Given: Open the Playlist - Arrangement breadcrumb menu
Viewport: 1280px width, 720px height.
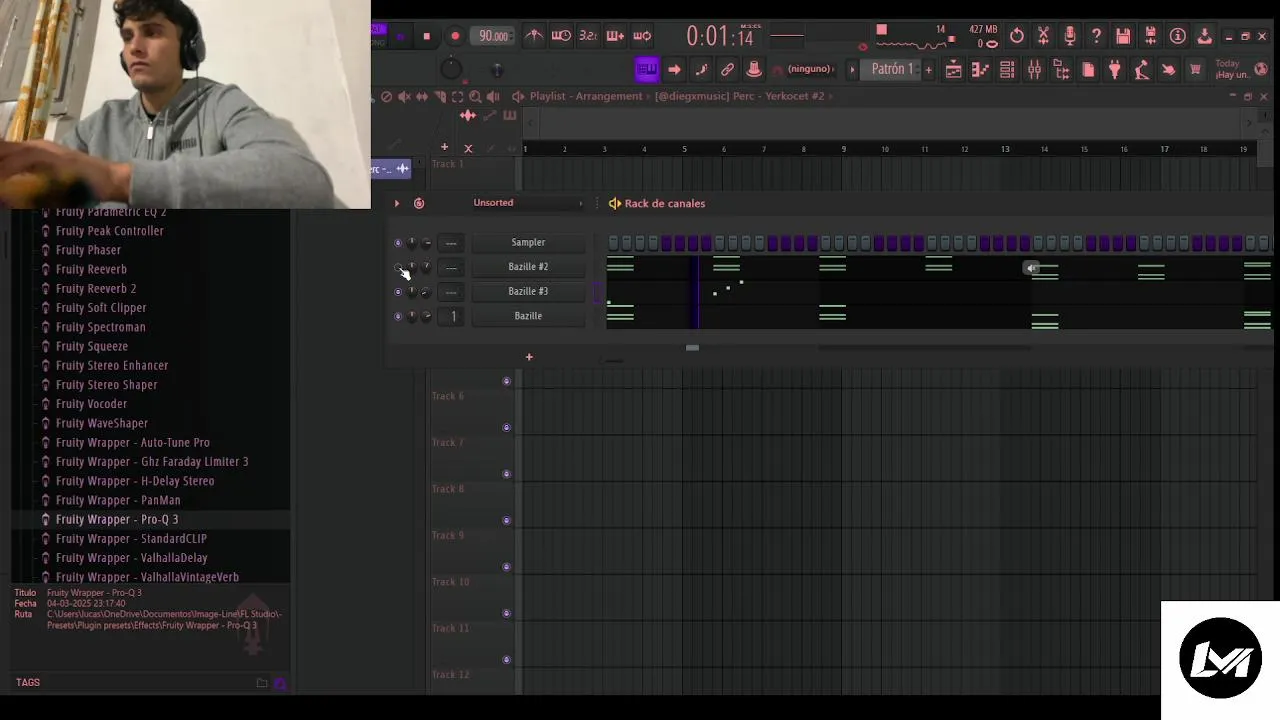Looking at the screenshot, I should (586, 96).
